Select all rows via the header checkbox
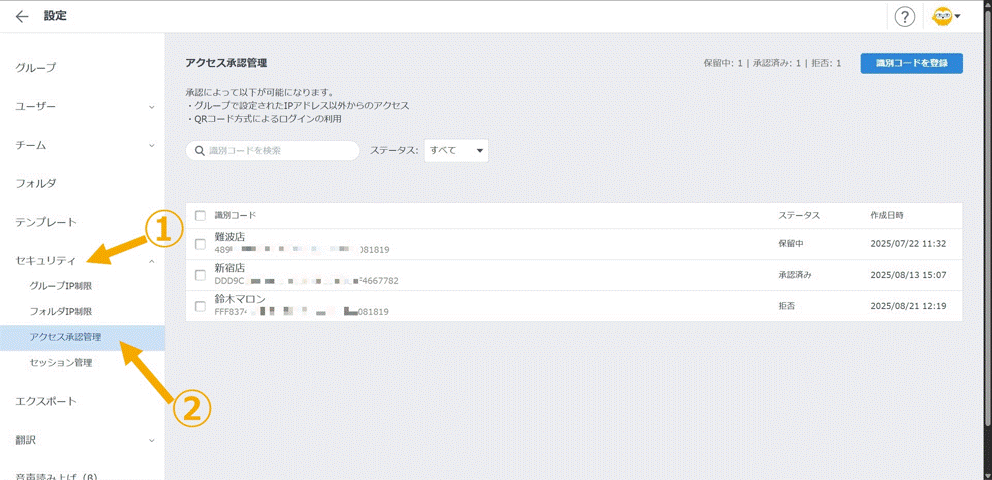This screenshot has height=480, width=992. (201, 216)
